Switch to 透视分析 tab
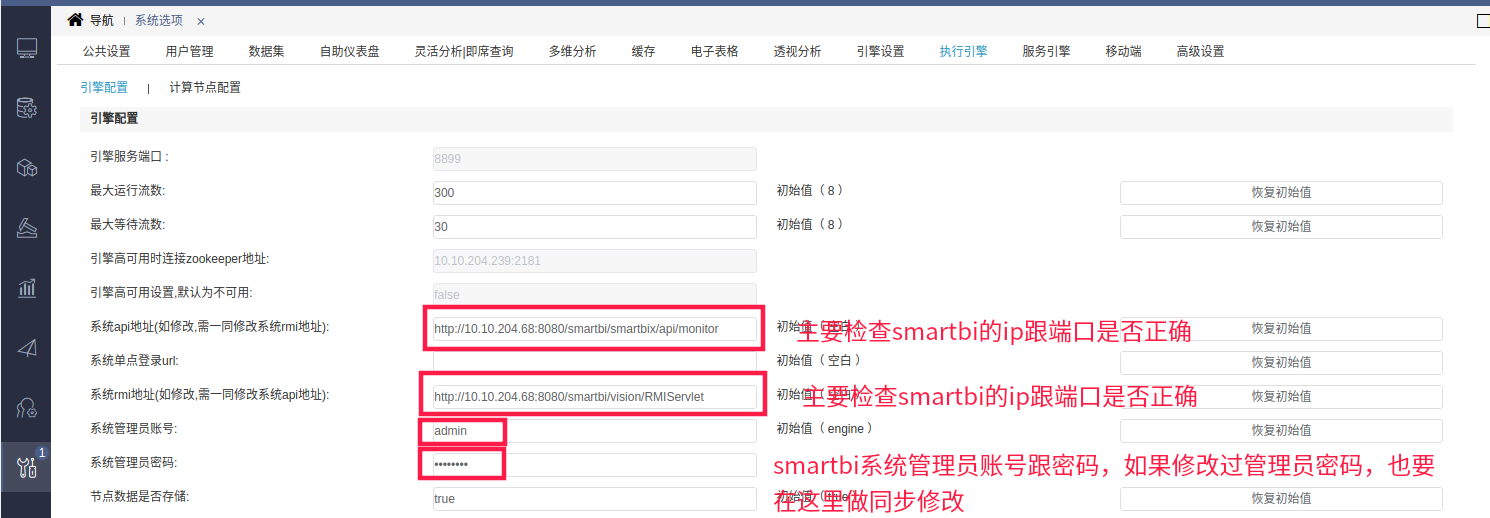1490x518 pixels. point(797,51)
